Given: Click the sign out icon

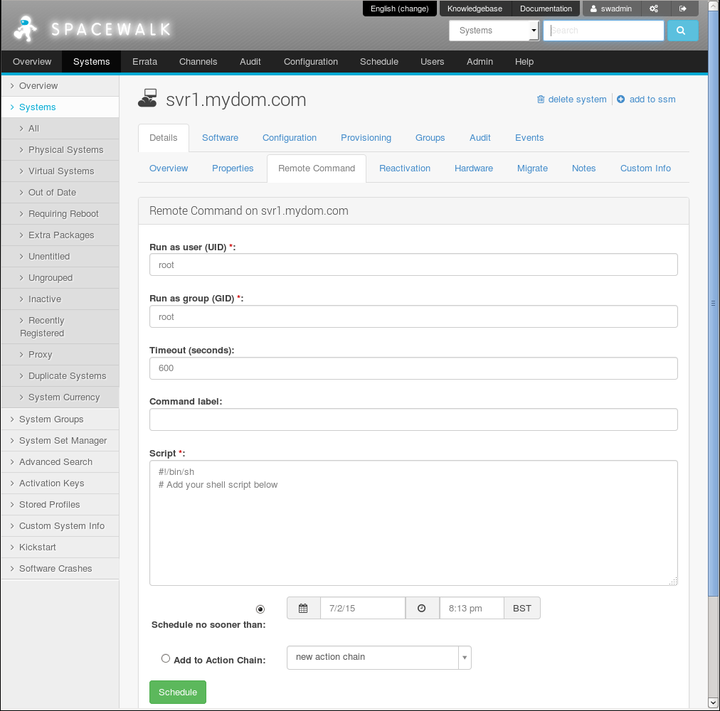Looking at the screenshot, I should pyautogui.click(x=682, y=9).
